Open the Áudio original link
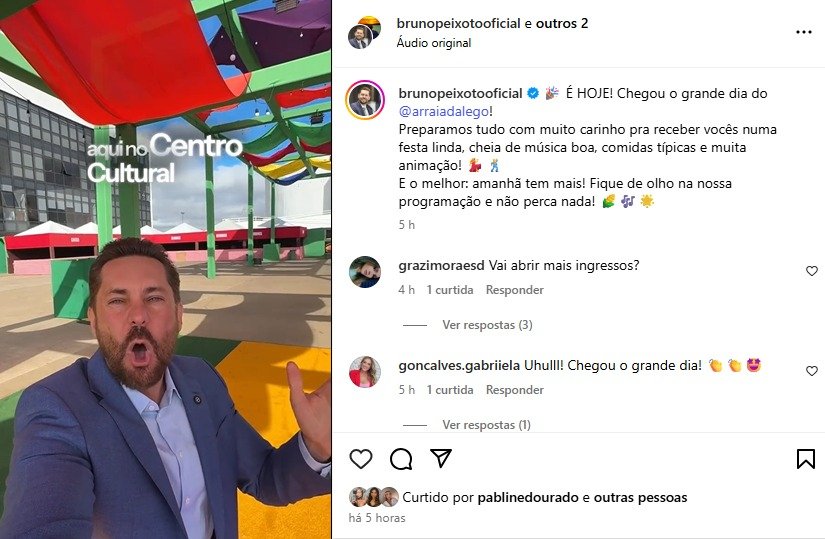 pos(434,43)
